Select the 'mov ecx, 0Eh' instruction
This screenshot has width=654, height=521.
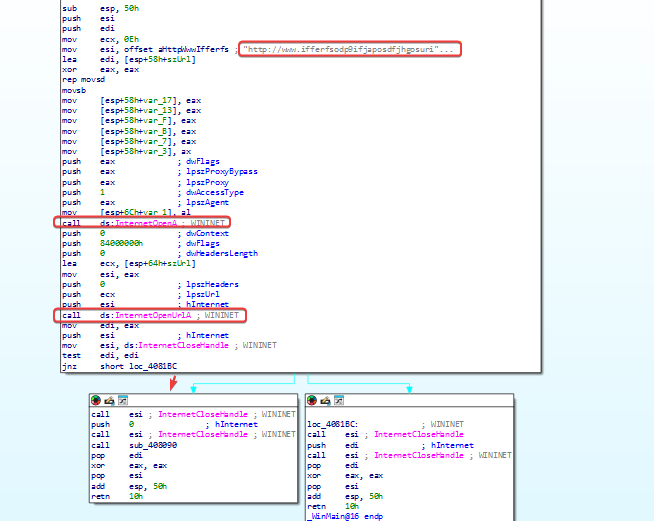point(101,39)
